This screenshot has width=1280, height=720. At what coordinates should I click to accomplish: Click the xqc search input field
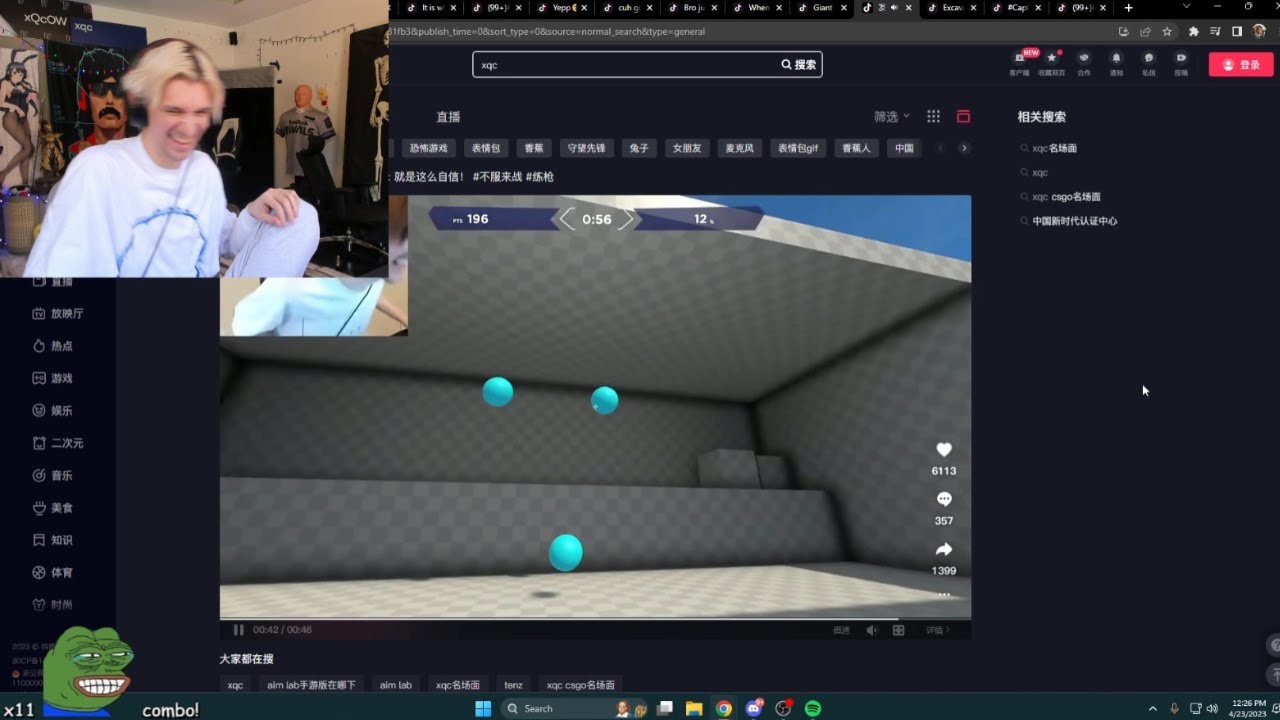click(625, 64)
